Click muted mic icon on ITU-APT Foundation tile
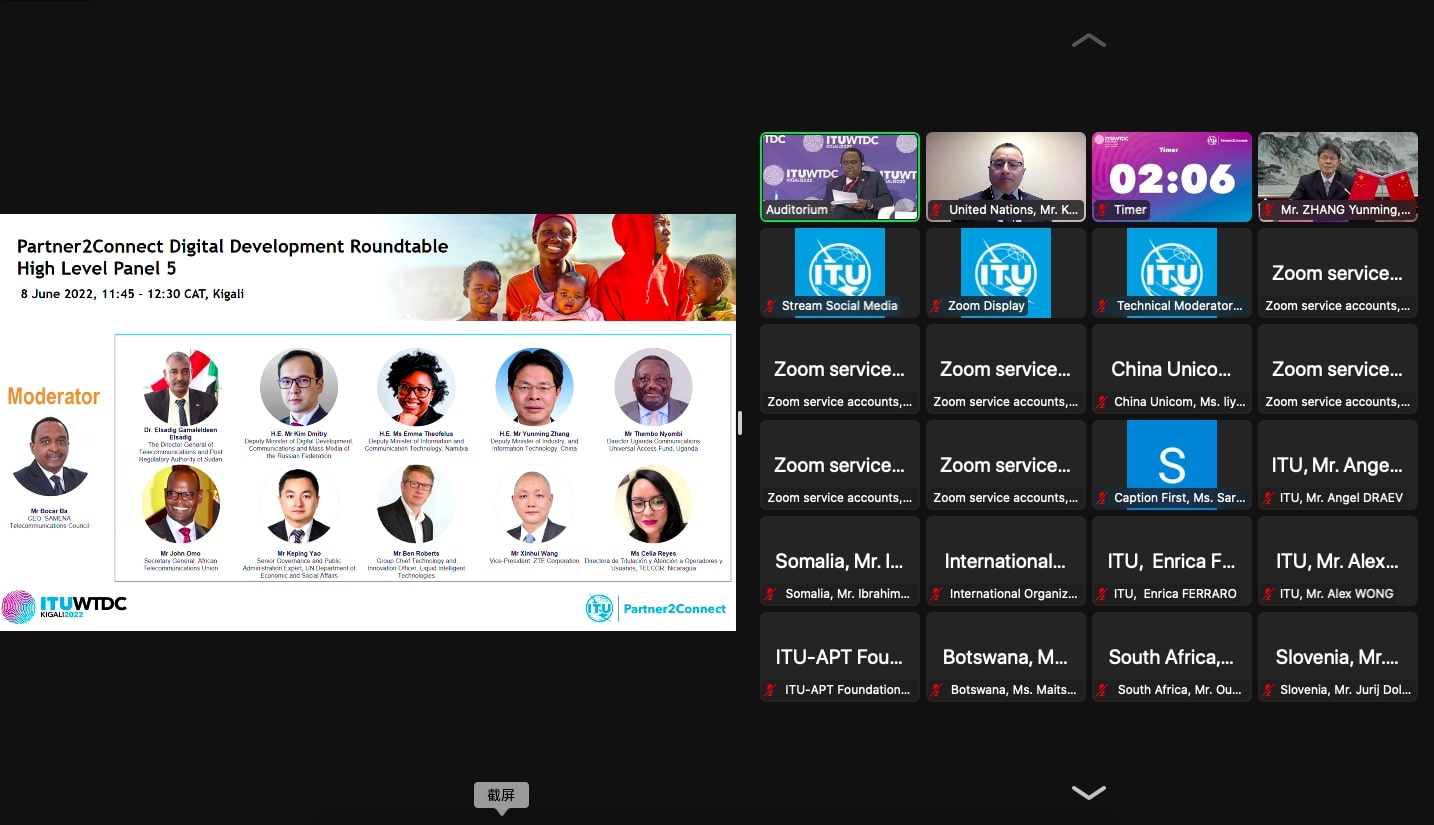Image resolution: width=1434 pixels, height=825 pixels. click(771, 690)
